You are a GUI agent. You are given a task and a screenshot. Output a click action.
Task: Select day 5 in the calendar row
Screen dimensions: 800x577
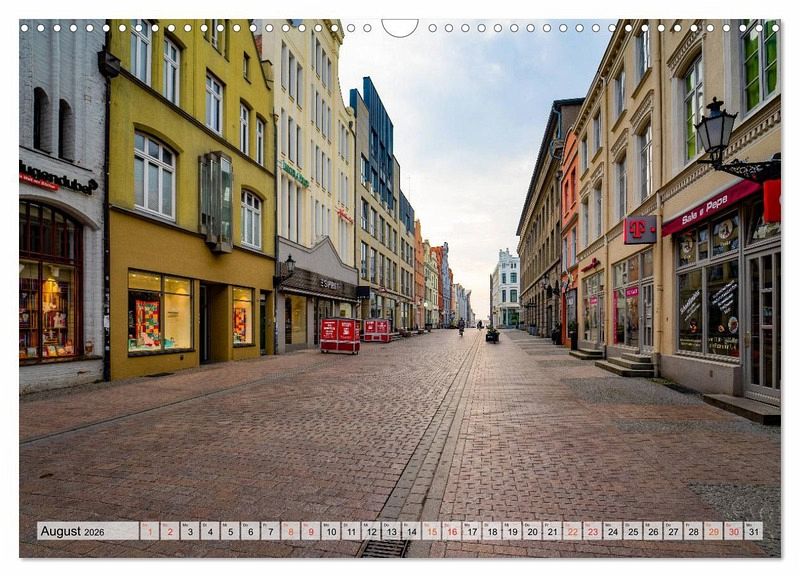[230, 531]
